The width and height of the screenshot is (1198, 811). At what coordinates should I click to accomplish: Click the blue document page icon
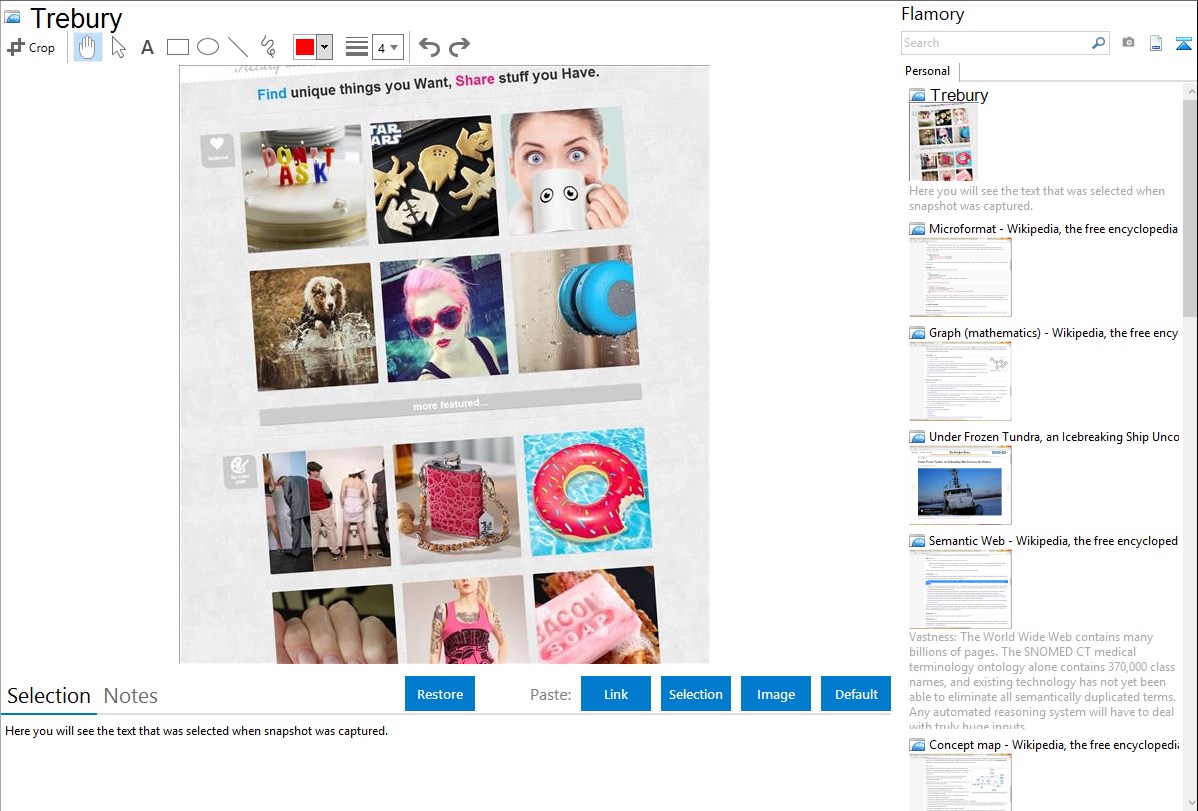tap(1156, 43)
